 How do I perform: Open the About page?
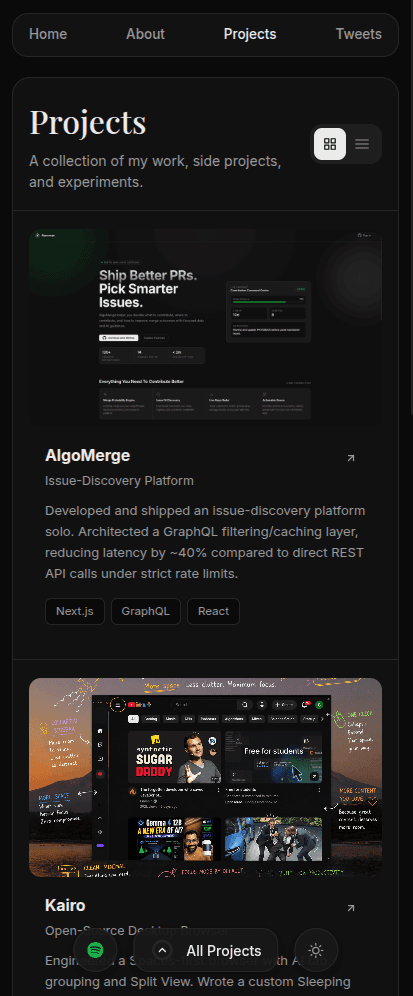146,34
